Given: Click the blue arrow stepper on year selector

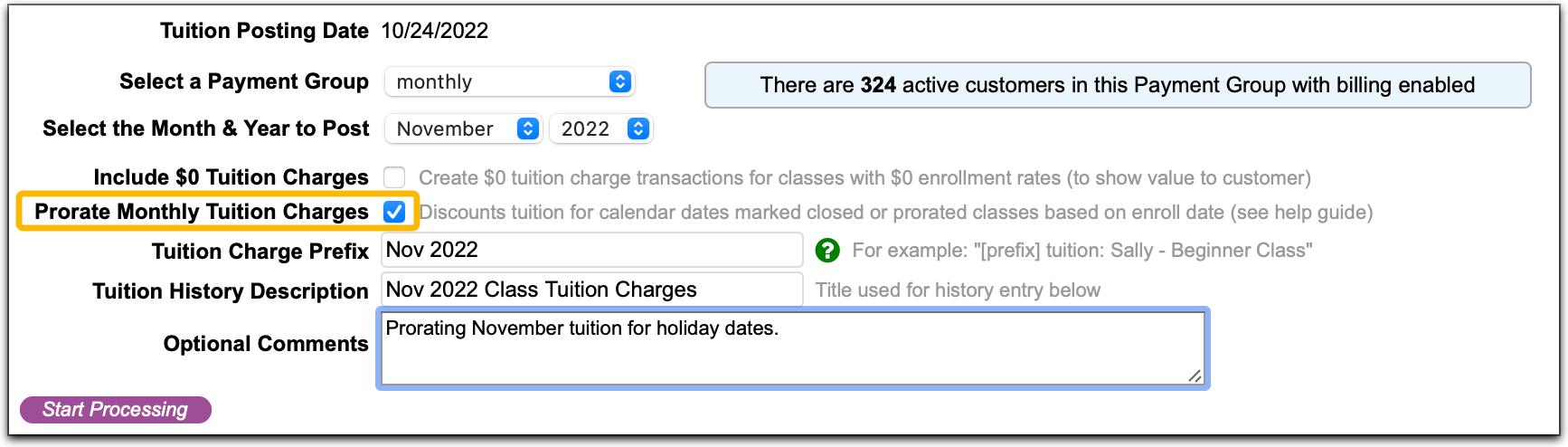Looking at the screenshot, I should click(x=638, y=129).
